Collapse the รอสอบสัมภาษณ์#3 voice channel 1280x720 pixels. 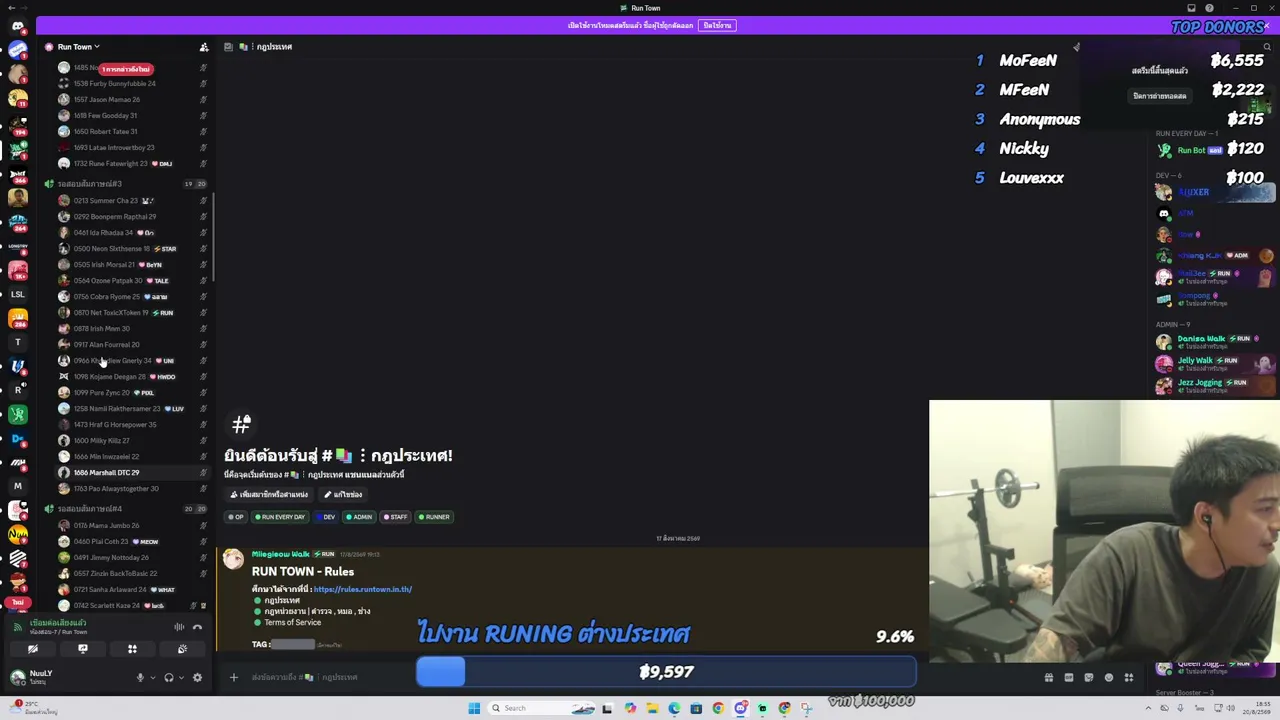pyautogui.click(x=89, y=184)
